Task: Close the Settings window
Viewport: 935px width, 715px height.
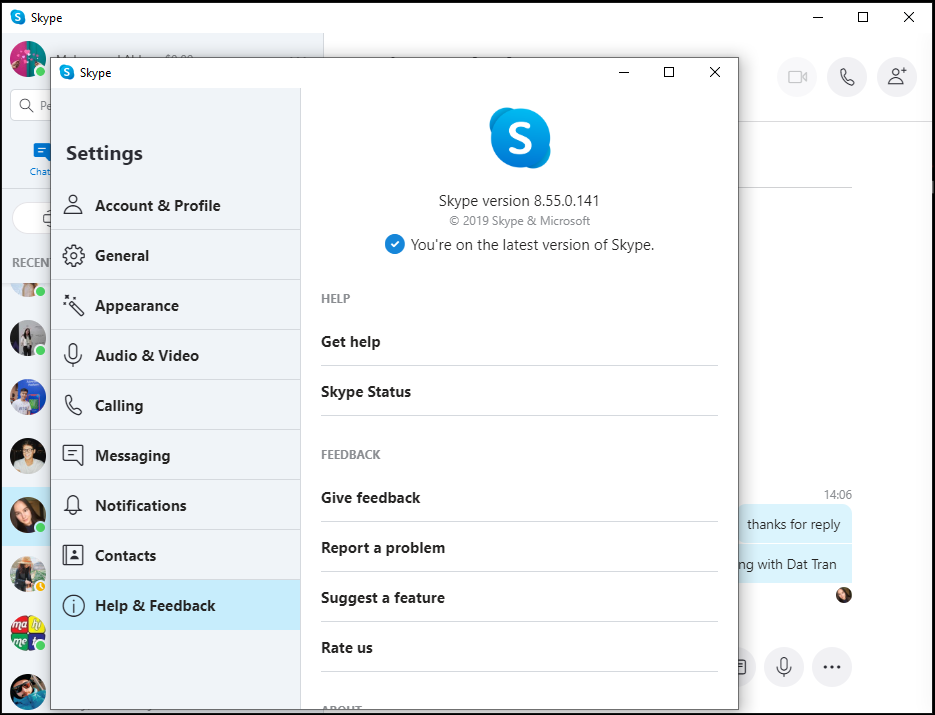Action: point(714,72)
